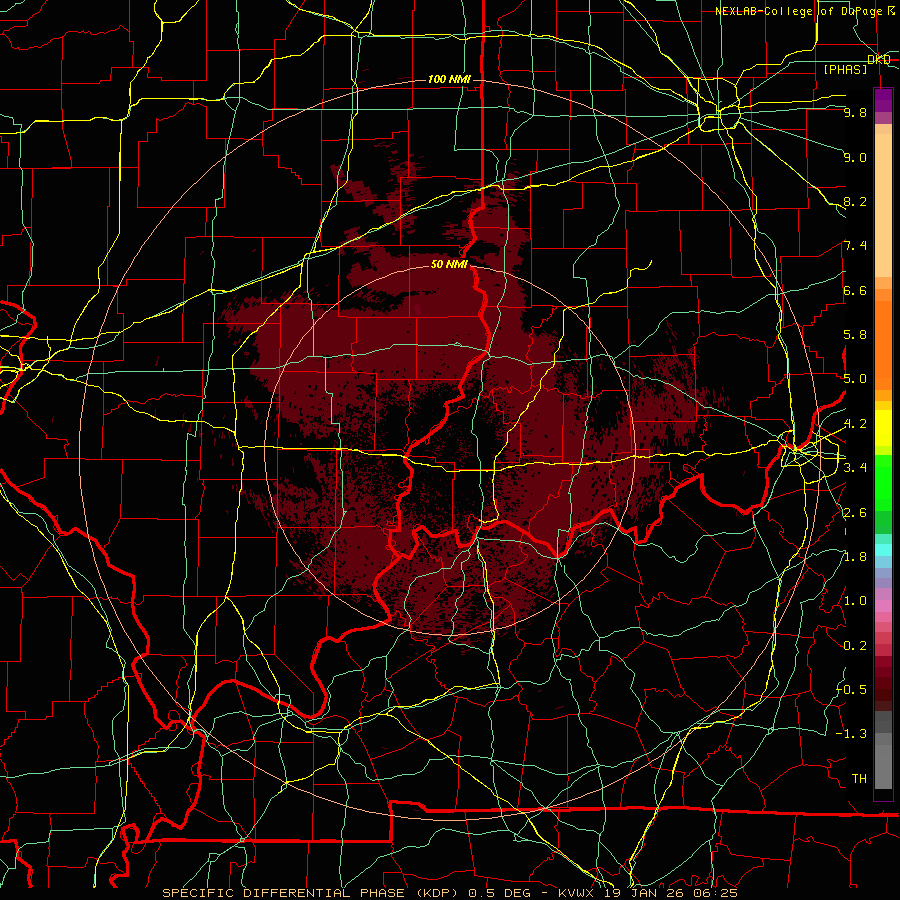This screenshot has width=900, height=900.
Task: Select the 100 NMI range ring label
Action: pyautogui.click(x=449, y=79)
